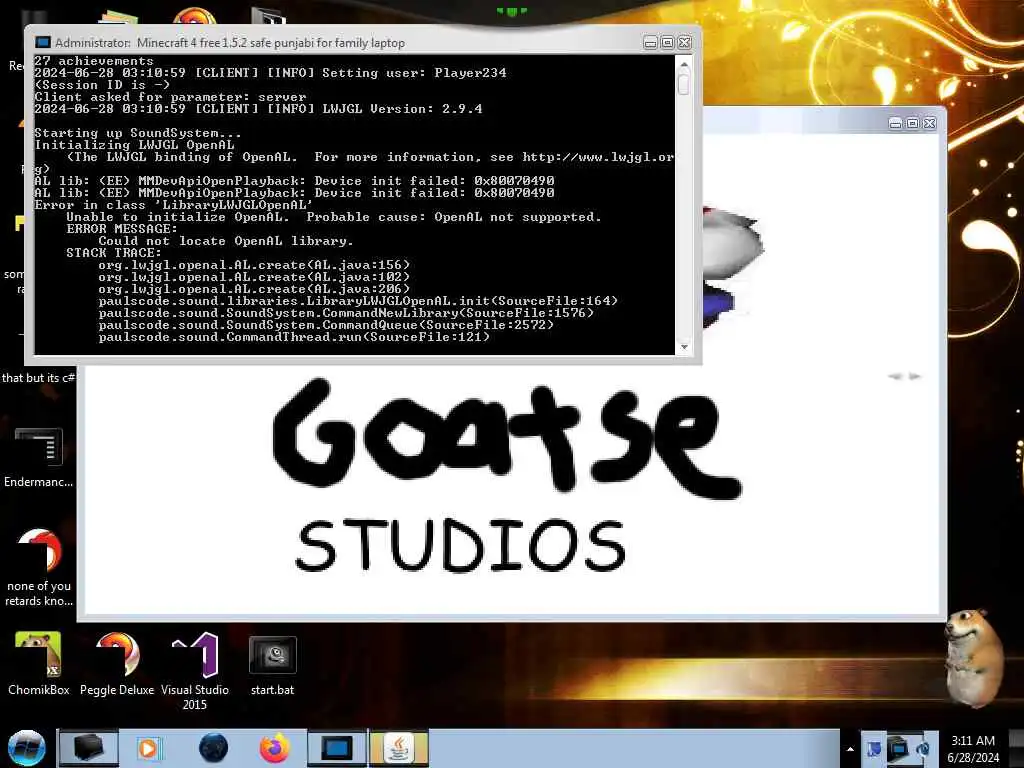Click 'Error in class LibraryLWJGLOpenAL' line
The width and height of the screenshot is (1024, 768).
[173, 205]
